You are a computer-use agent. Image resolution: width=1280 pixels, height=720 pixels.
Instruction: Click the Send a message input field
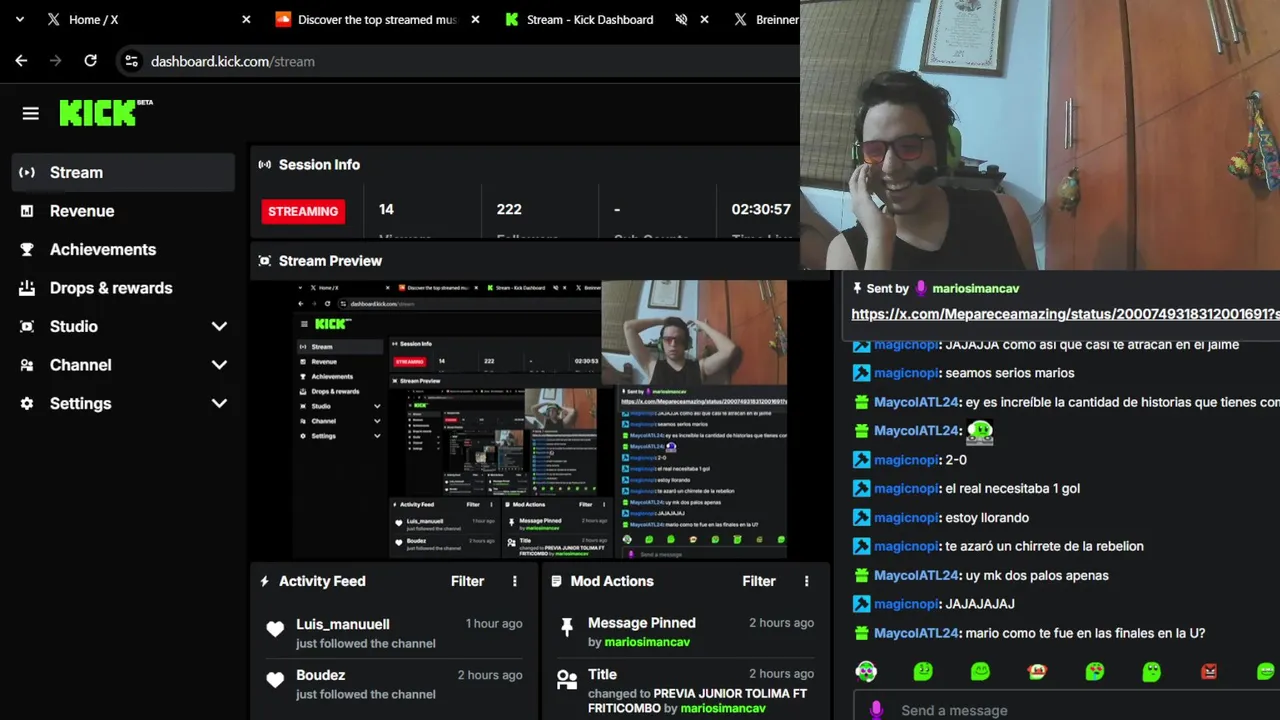point(1070,710)
